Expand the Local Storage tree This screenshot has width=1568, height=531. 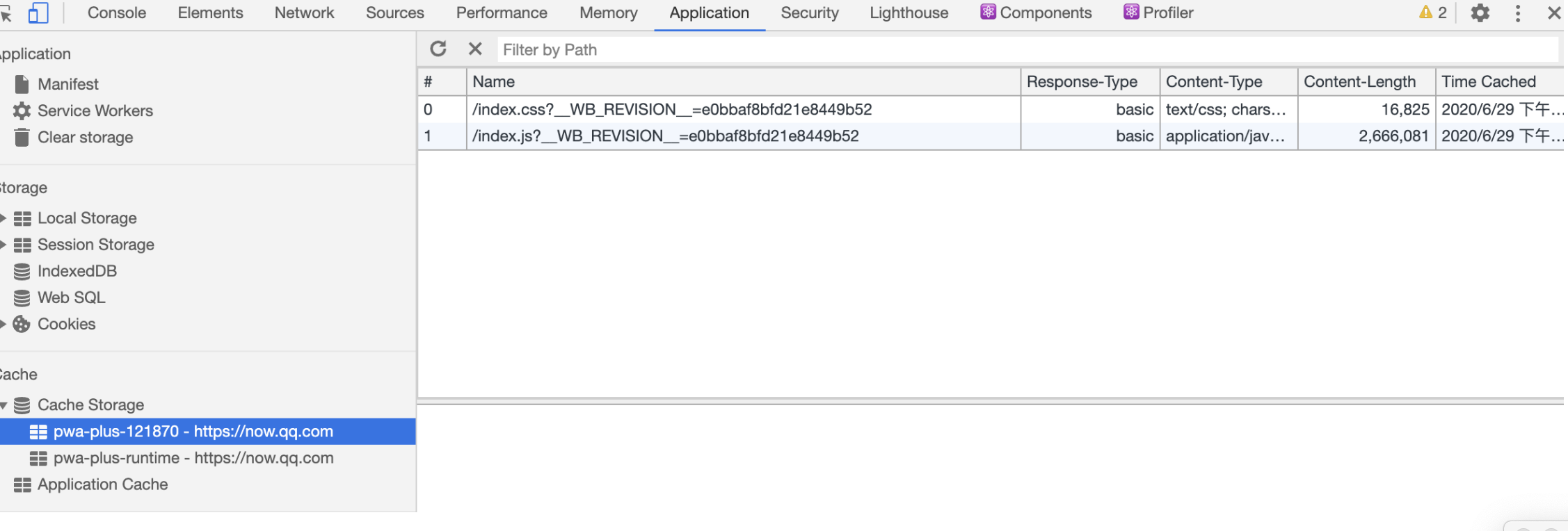tap(3, 218)
